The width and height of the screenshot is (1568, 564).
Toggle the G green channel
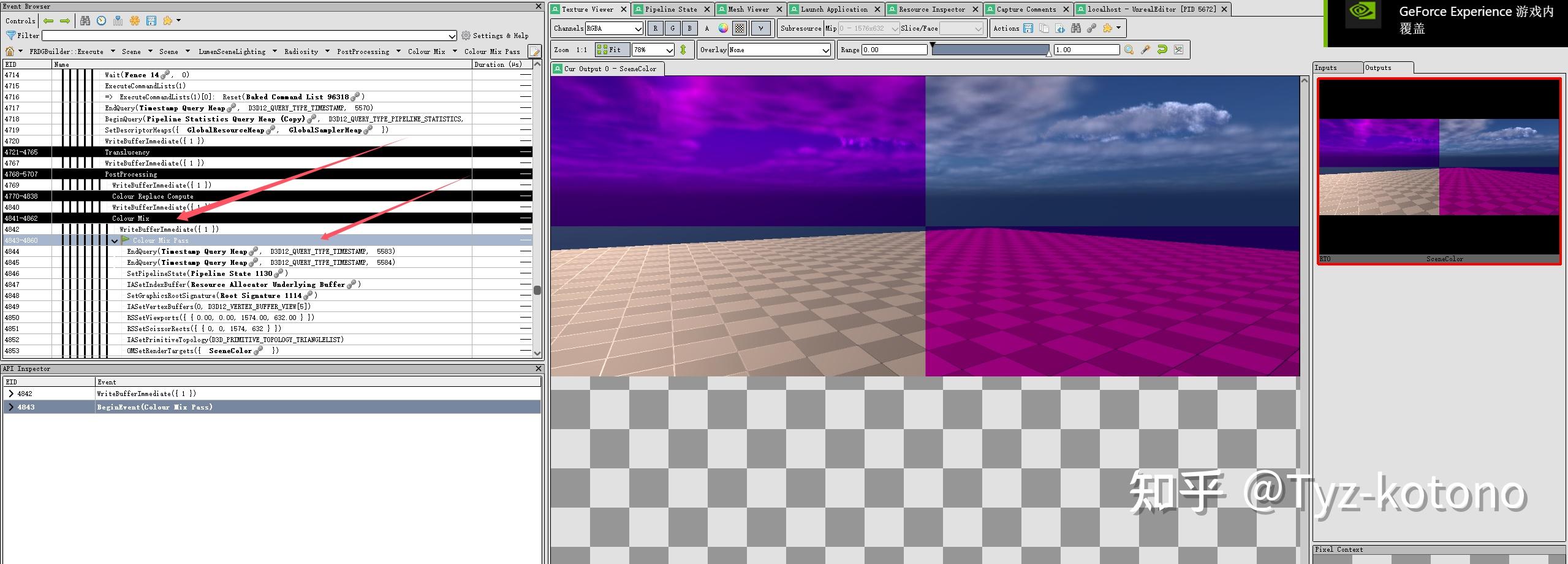(672, 28)
